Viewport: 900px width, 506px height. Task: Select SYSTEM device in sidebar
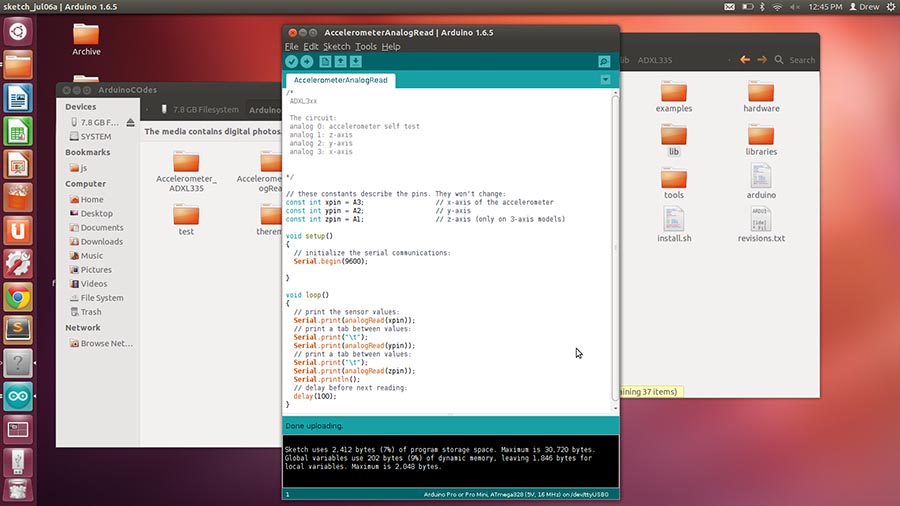click(91, 137)
